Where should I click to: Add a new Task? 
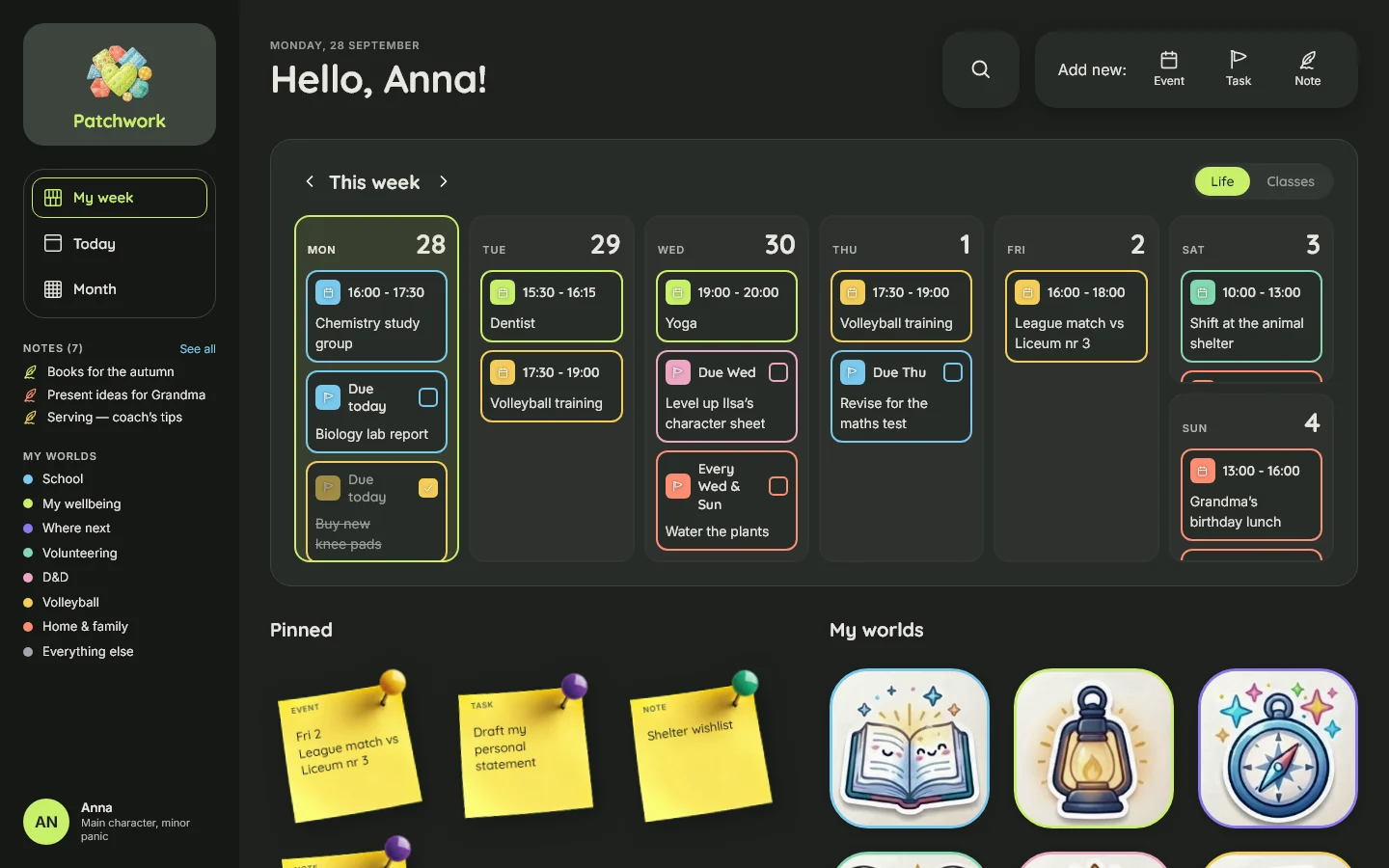(1239, 69)
